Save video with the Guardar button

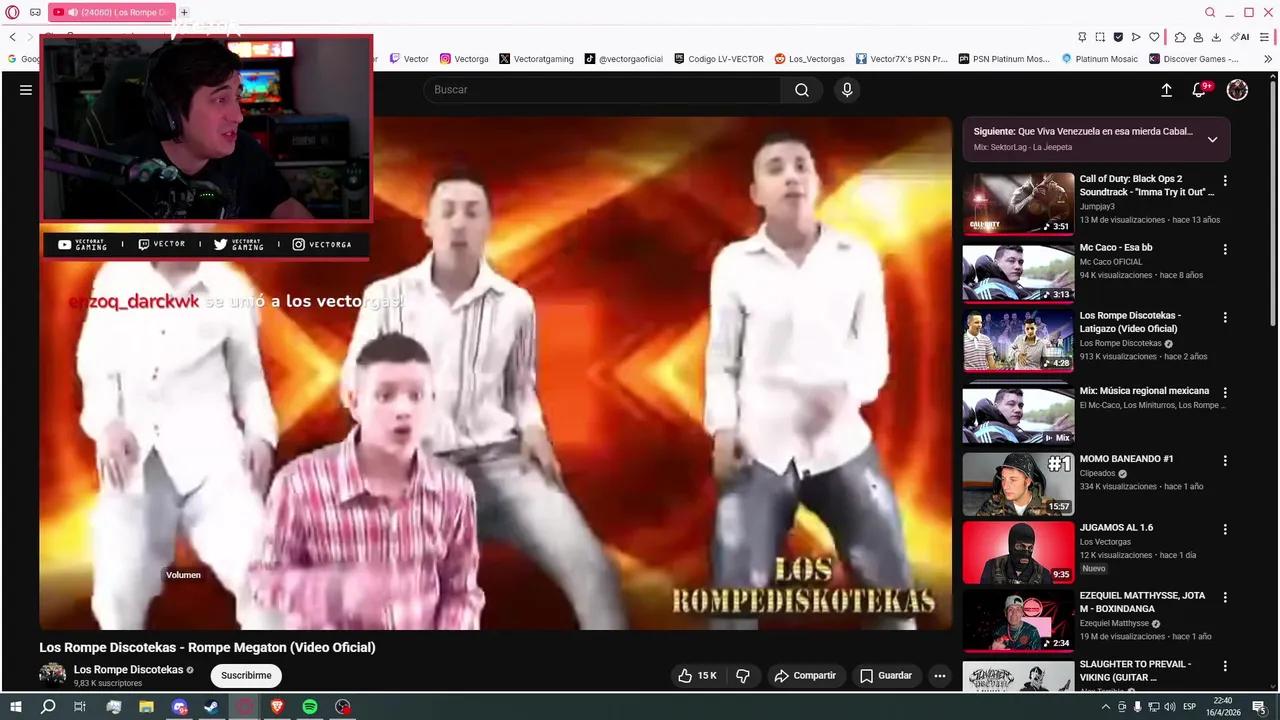[x=886, y=676]
